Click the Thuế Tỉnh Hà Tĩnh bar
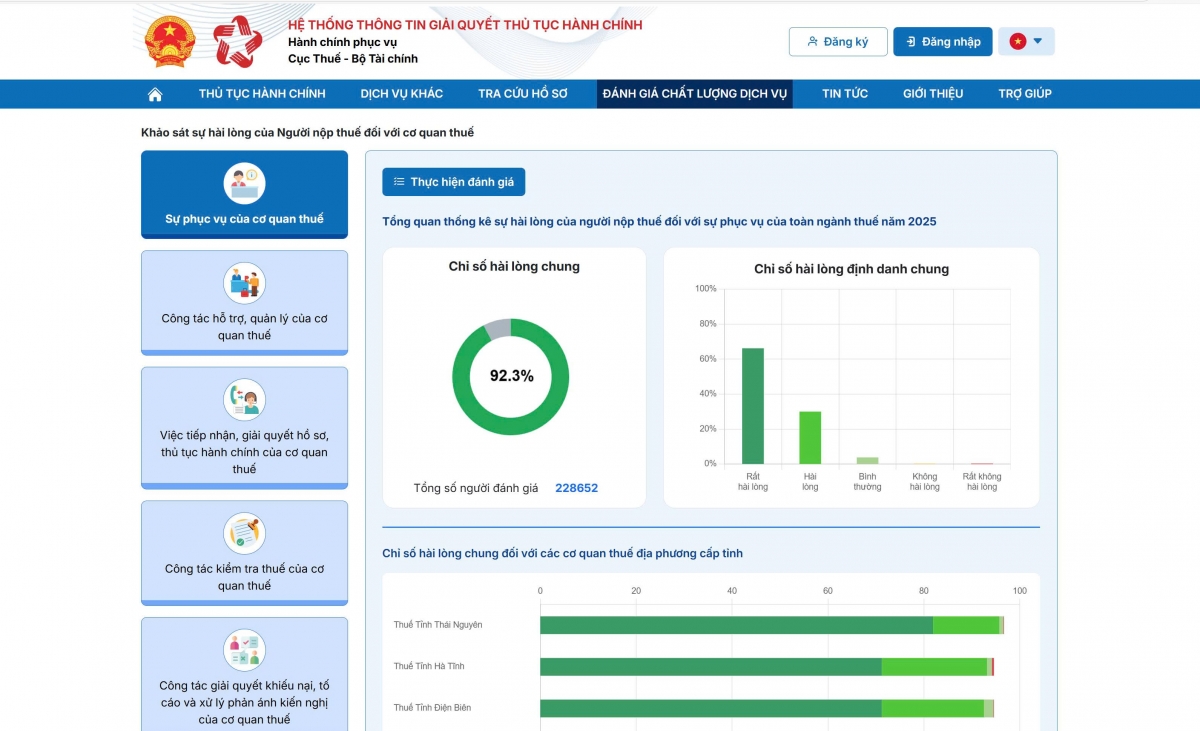This screenshot has height=731, width=1200. [767, 666]
